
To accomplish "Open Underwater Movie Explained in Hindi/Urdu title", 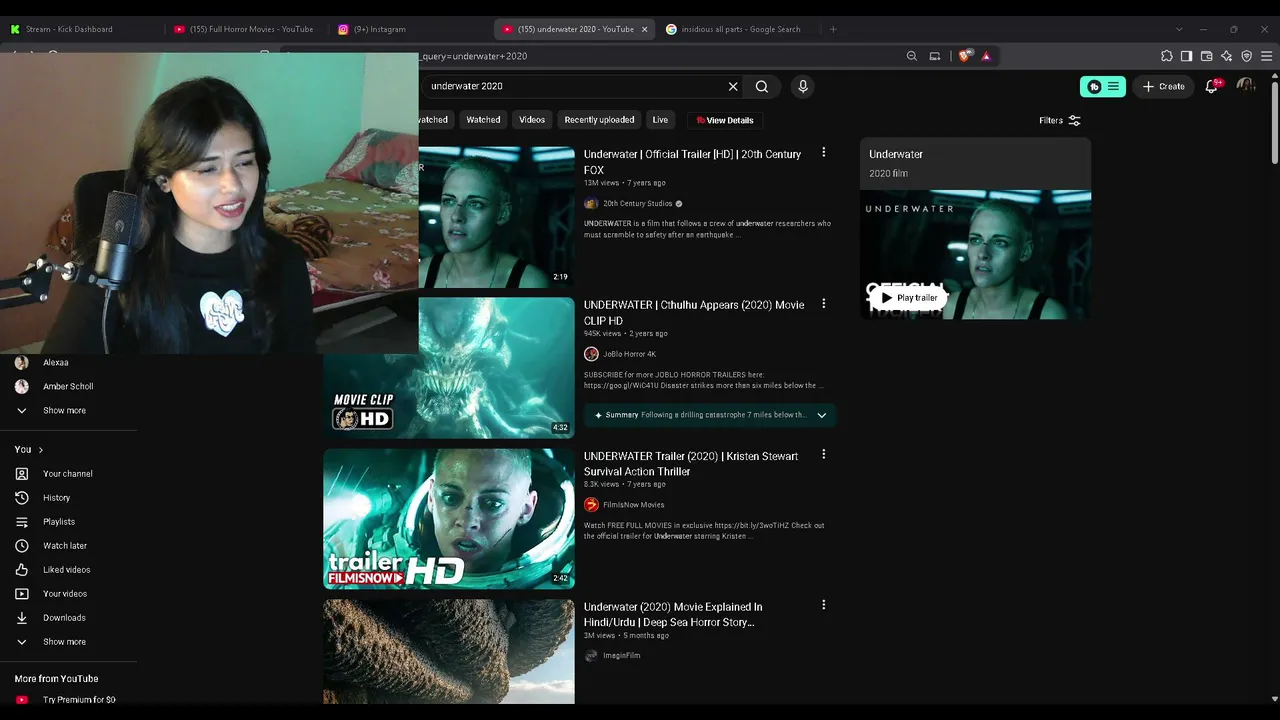I will pyautogui.click(x=673, y=614).
